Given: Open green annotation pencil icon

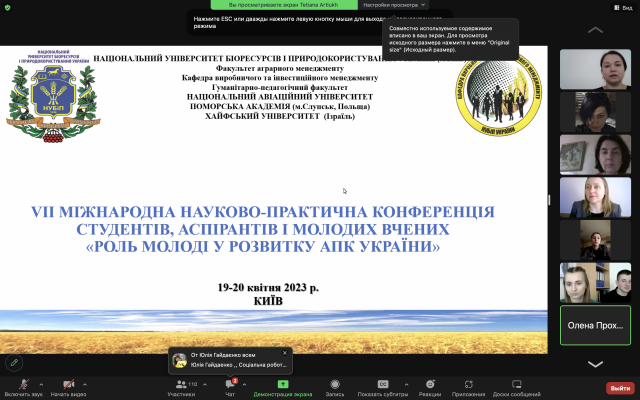Looking at the screenshot, I should tap(14, 362).
